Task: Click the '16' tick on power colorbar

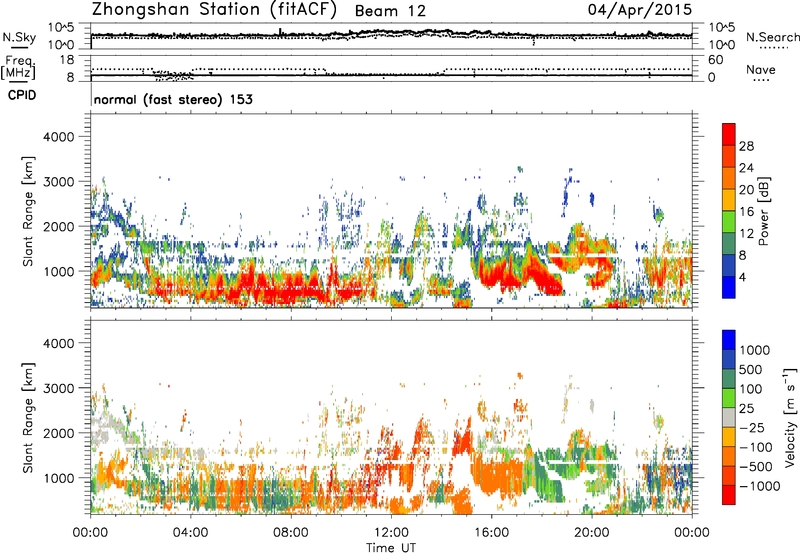Action: (x=746, y=212)
